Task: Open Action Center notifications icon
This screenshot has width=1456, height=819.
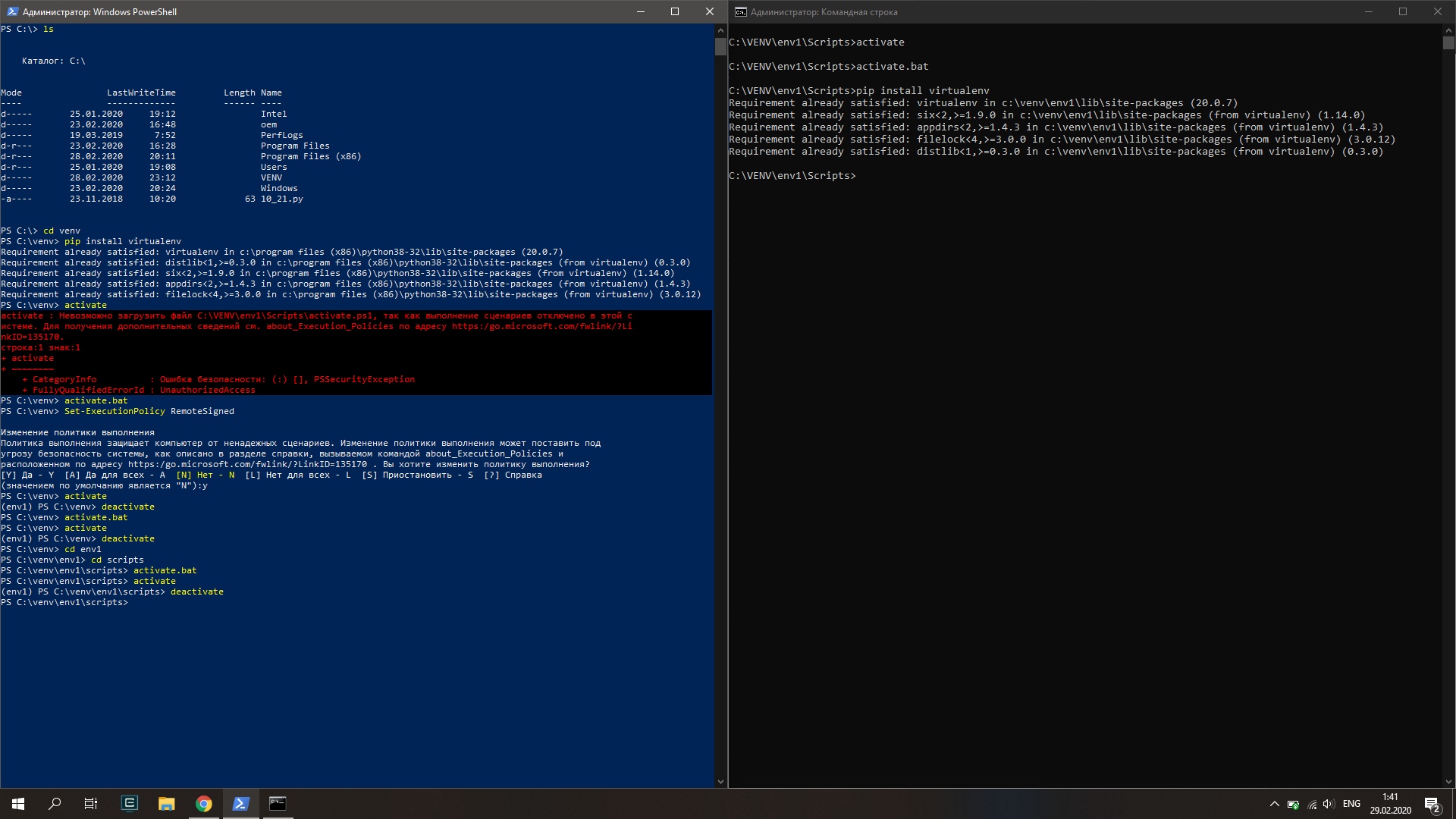Action: [1432, 804]
